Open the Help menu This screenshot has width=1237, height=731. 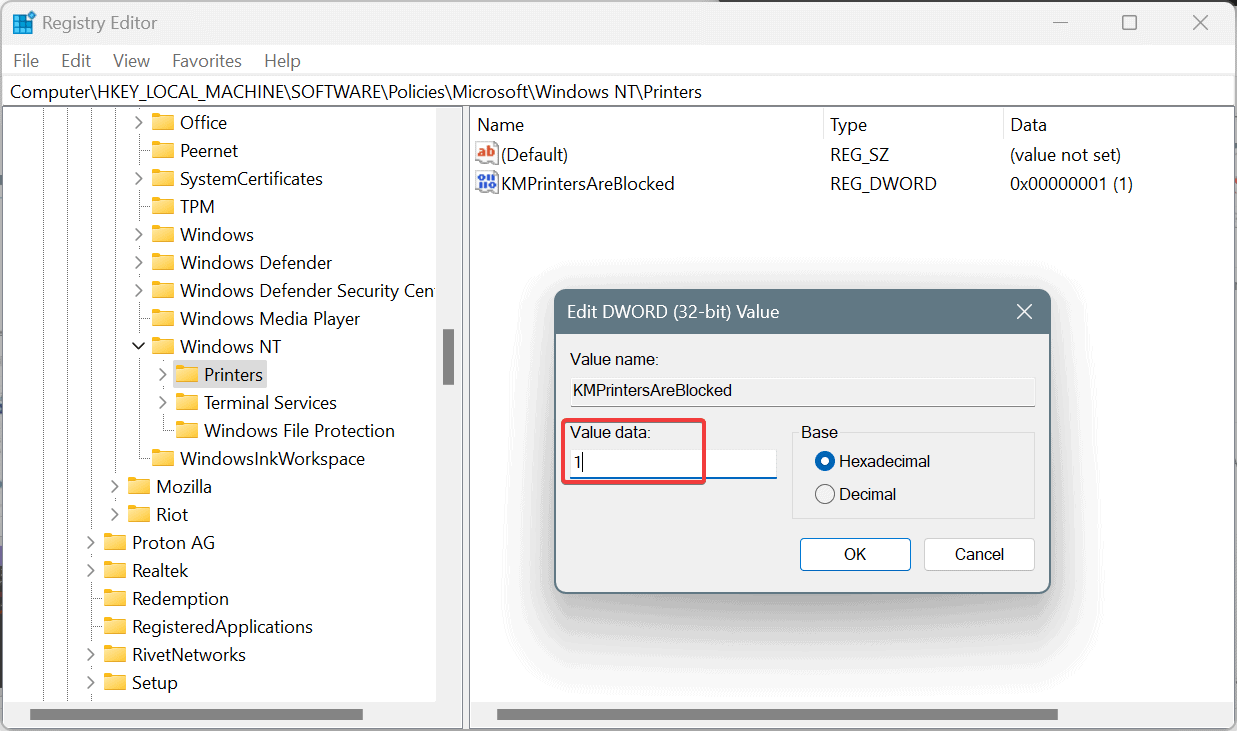pyautogui.click(x=282, y=61)
